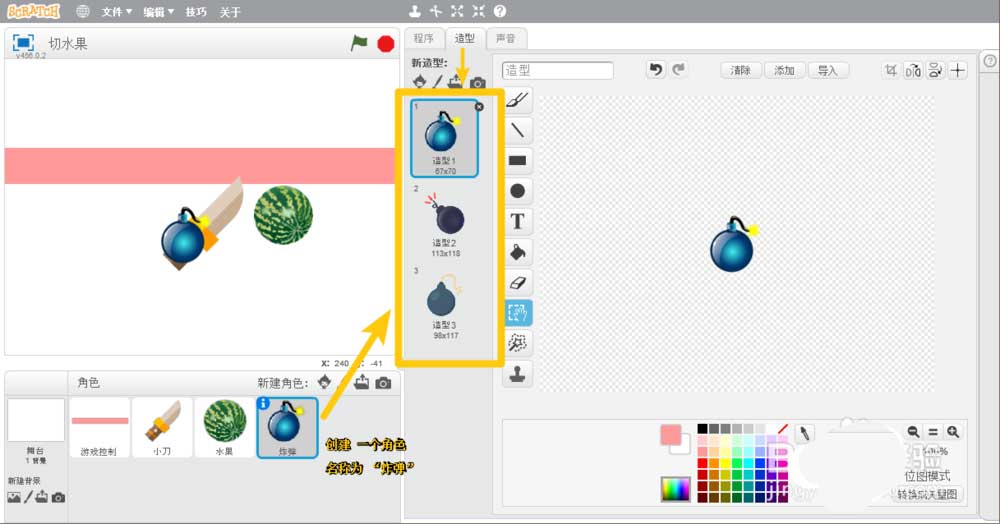Viewport: 1000px width, 524px height.
Task: Choose new backdrop from library
Action: pos(13,497)
